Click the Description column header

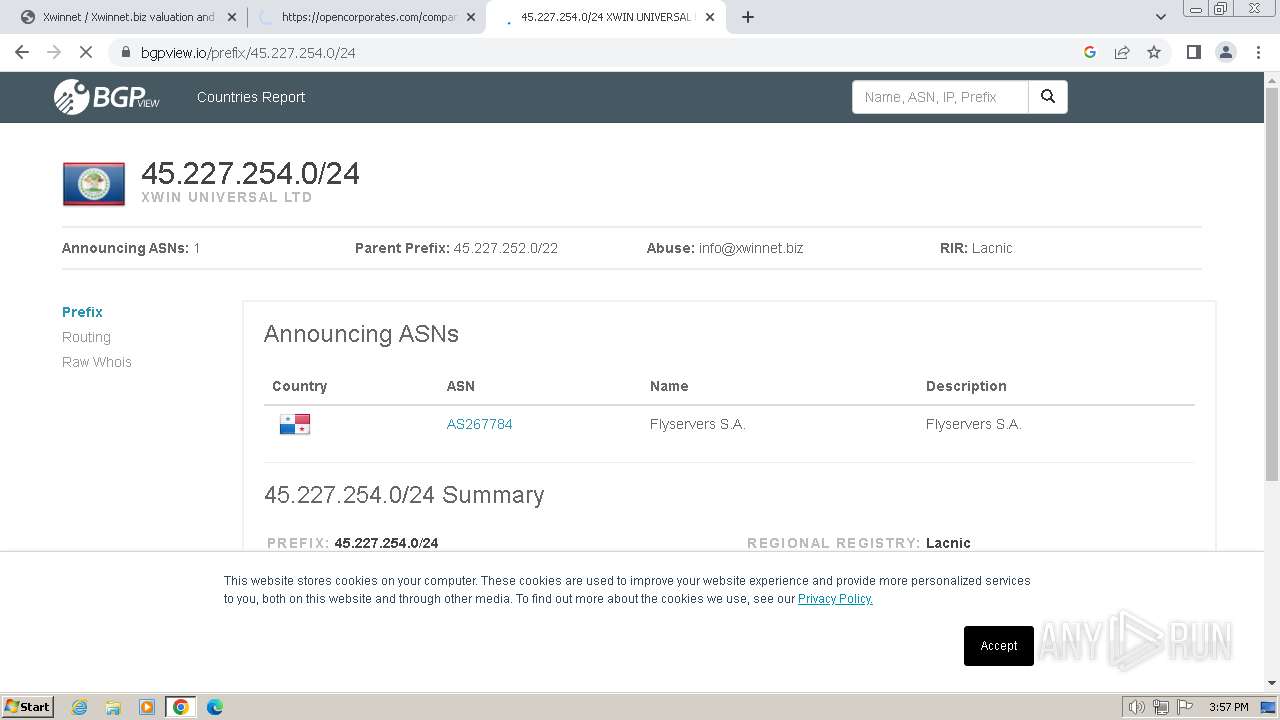[966, 386]
